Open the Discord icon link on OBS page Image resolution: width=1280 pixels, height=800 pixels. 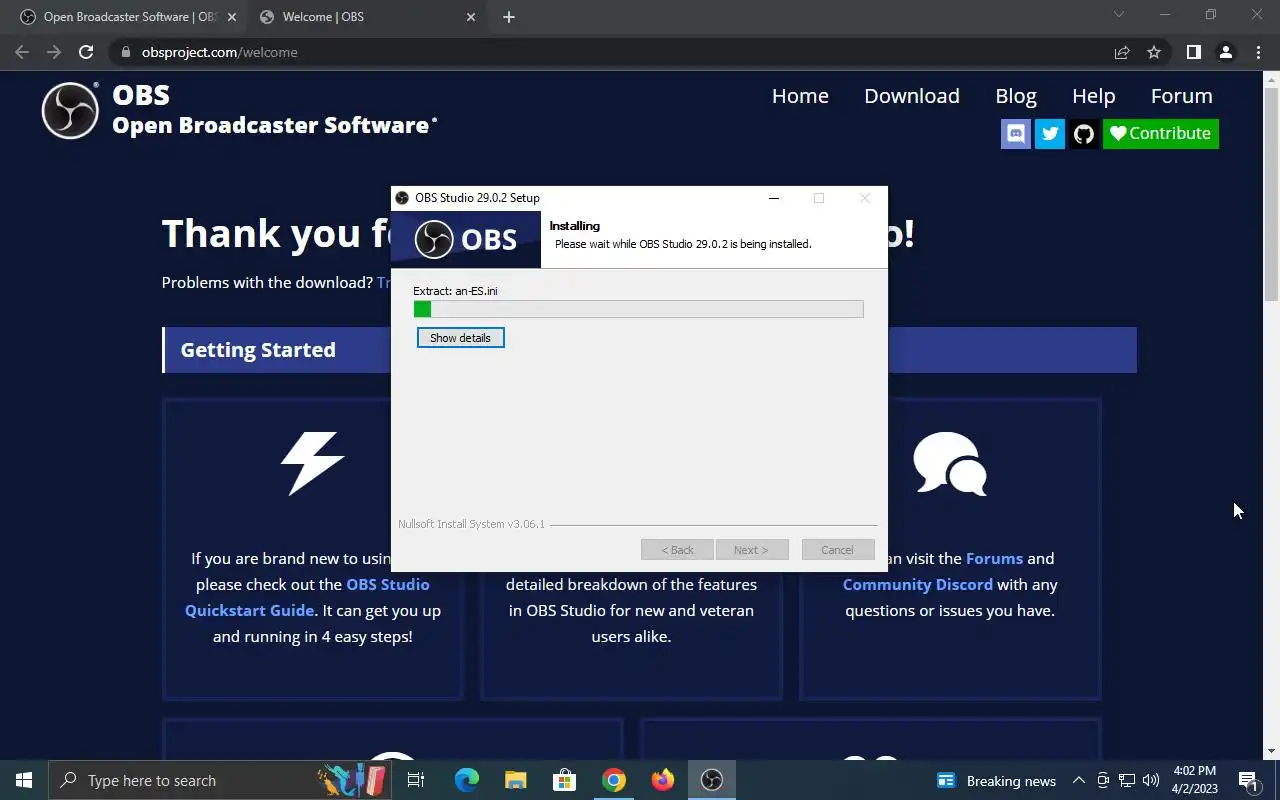click(x=1016, y=133)
